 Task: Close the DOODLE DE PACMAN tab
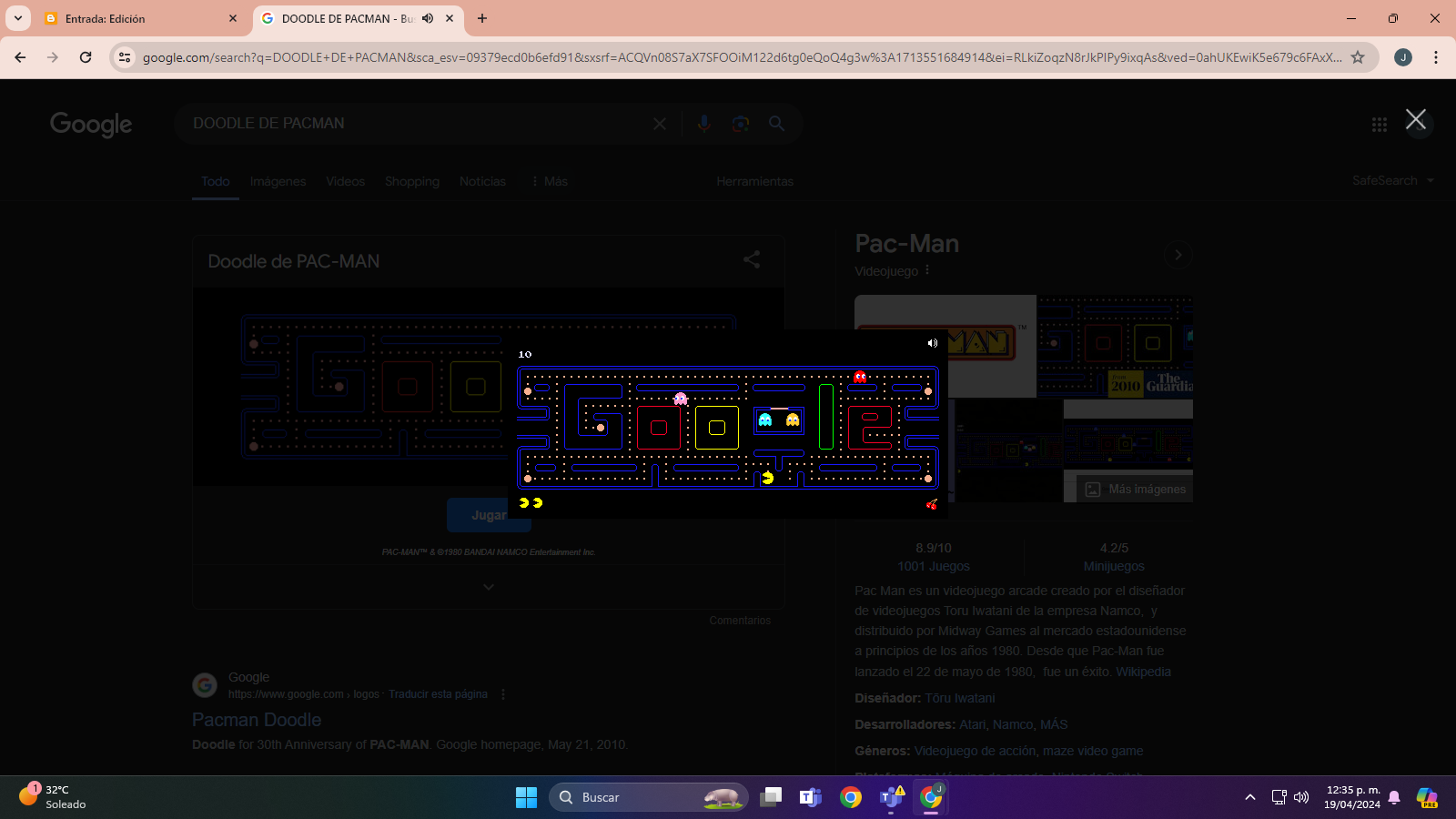[x=450, y=18]
